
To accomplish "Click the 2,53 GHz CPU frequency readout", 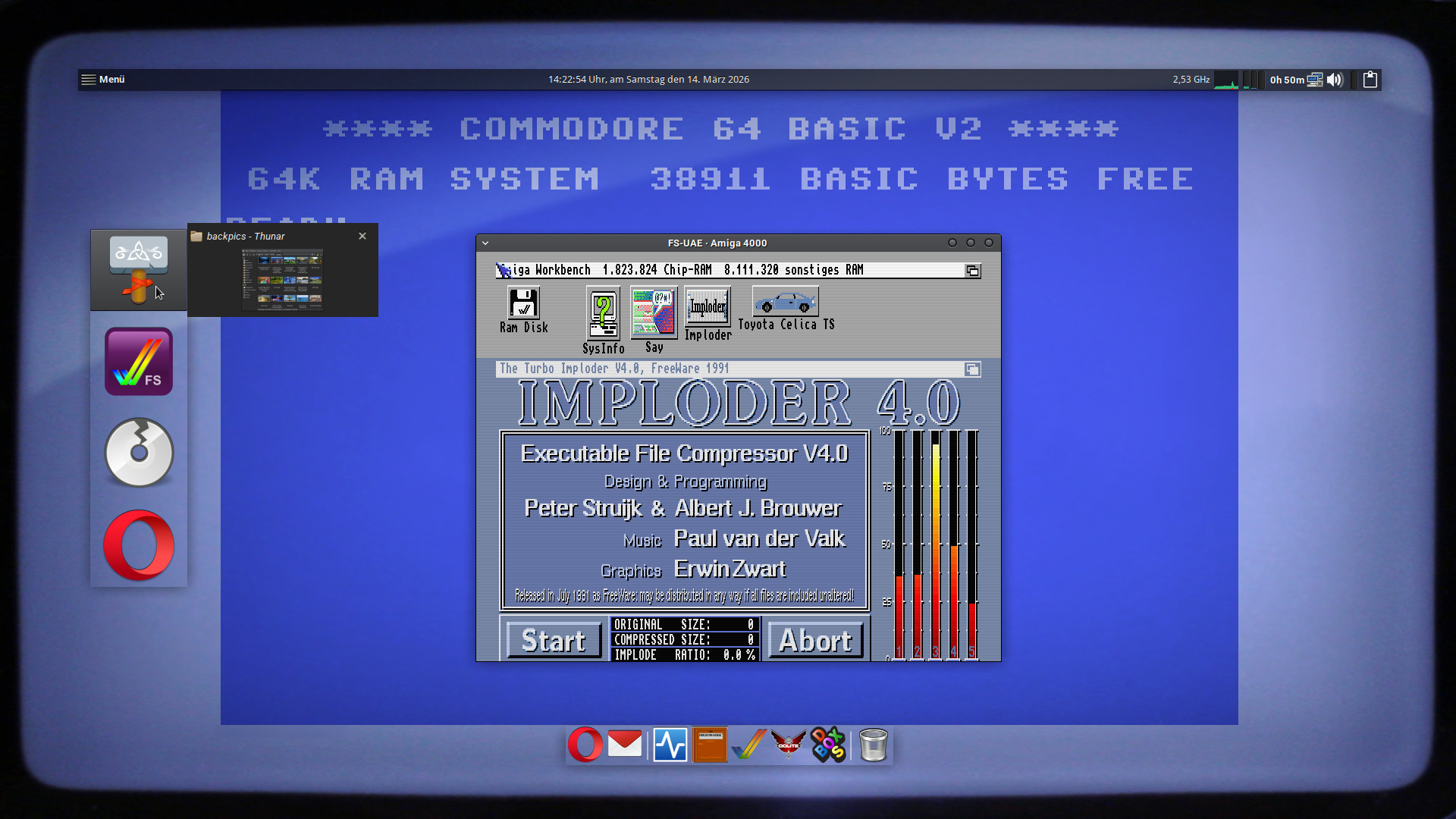I will pos(1191,80).
